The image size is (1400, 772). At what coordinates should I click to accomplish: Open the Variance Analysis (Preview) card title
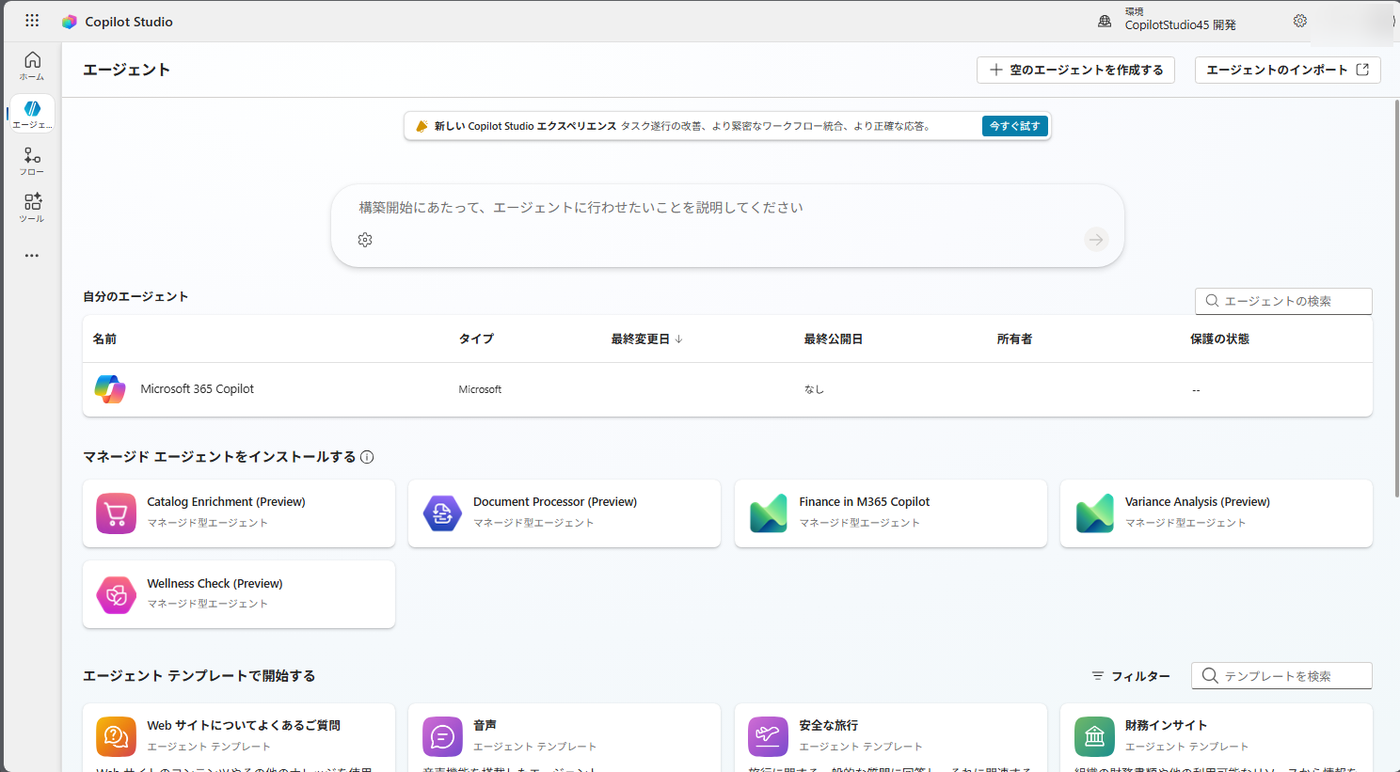pyautogui.click(x=1197, y=502)
